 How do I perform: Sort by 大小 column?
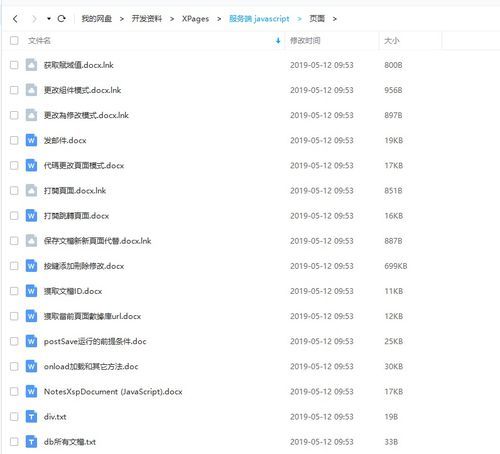click(x=392, y=41)
